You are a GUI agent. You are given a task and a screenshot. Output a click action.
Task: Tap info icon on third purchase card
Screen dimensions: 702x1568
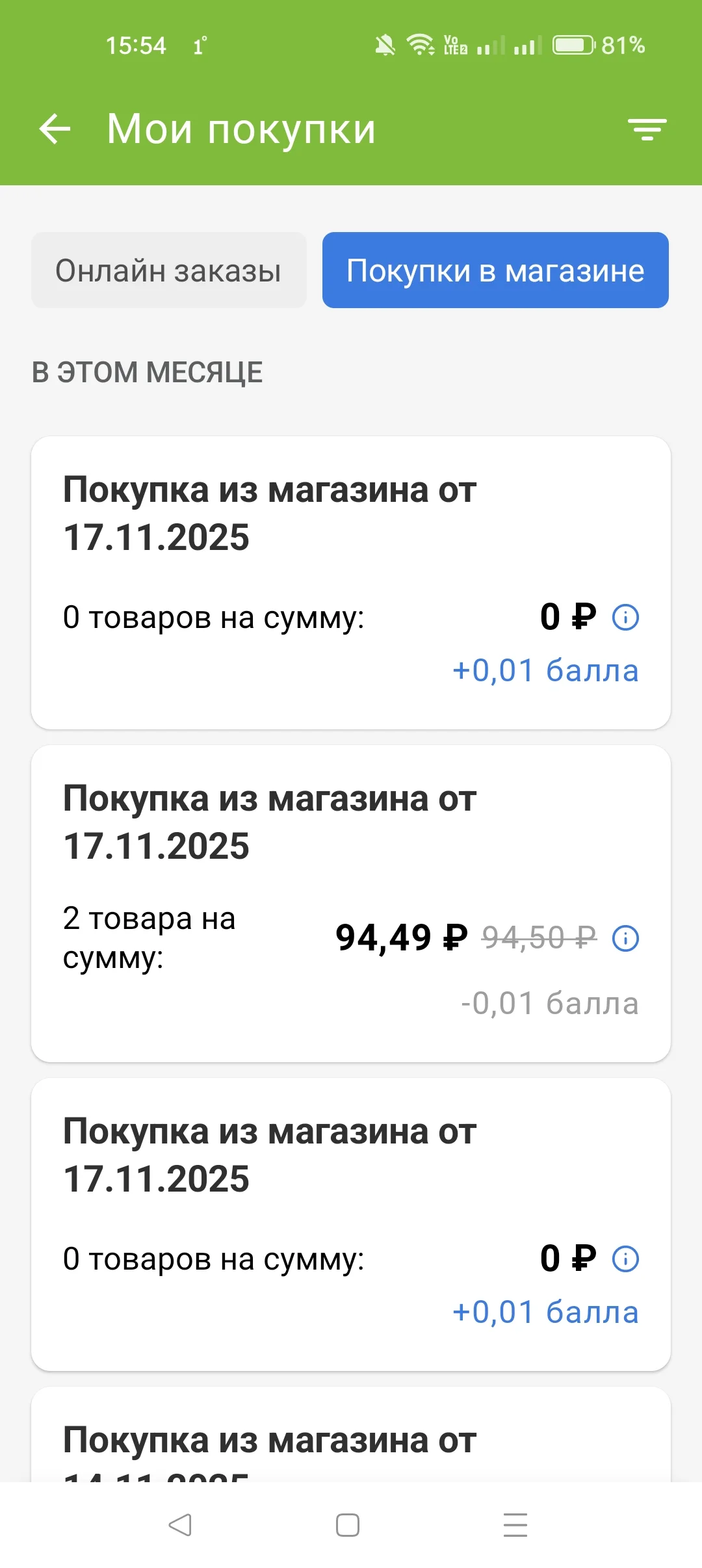pyautogui.click(x=626, y=1259)
